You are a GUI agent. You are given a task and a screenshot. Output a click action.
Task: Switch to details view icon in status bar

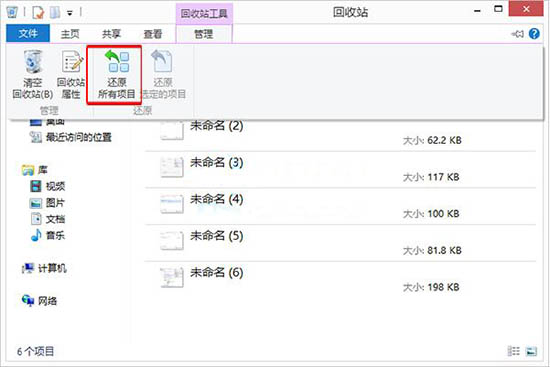pos(514,351)
